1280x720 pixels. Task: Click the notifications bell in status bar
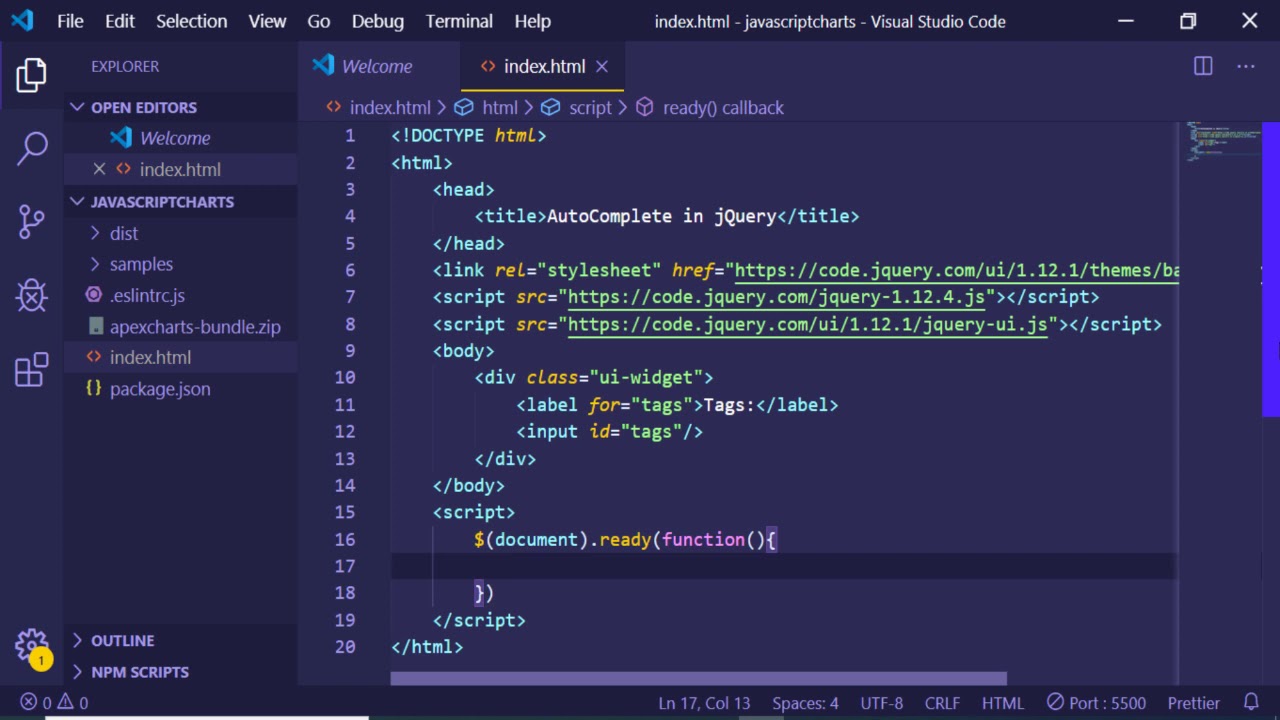(x=1251, y=702)
